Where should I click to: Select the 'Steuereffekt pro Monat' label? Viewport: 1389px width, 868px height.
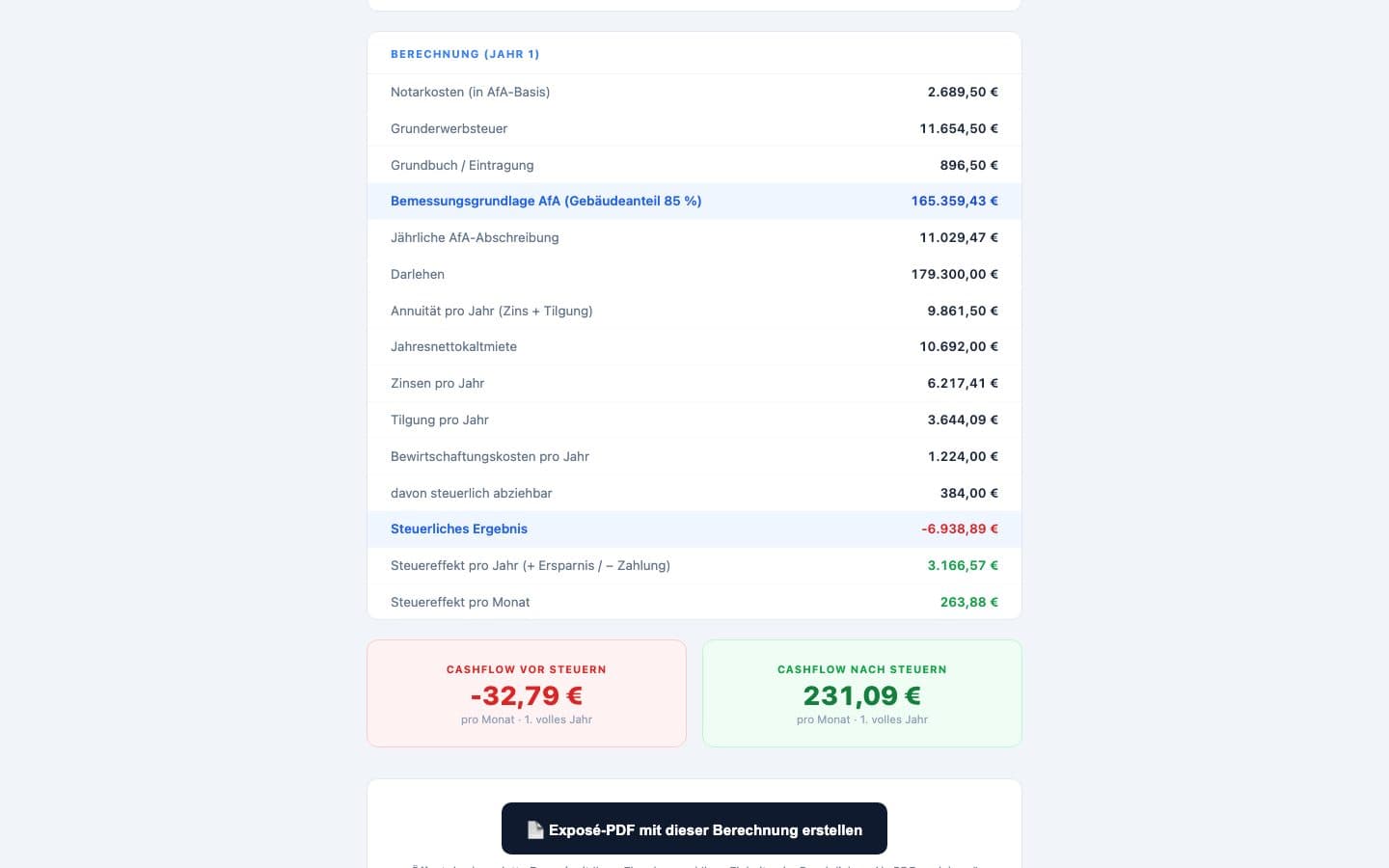[460, 602]
